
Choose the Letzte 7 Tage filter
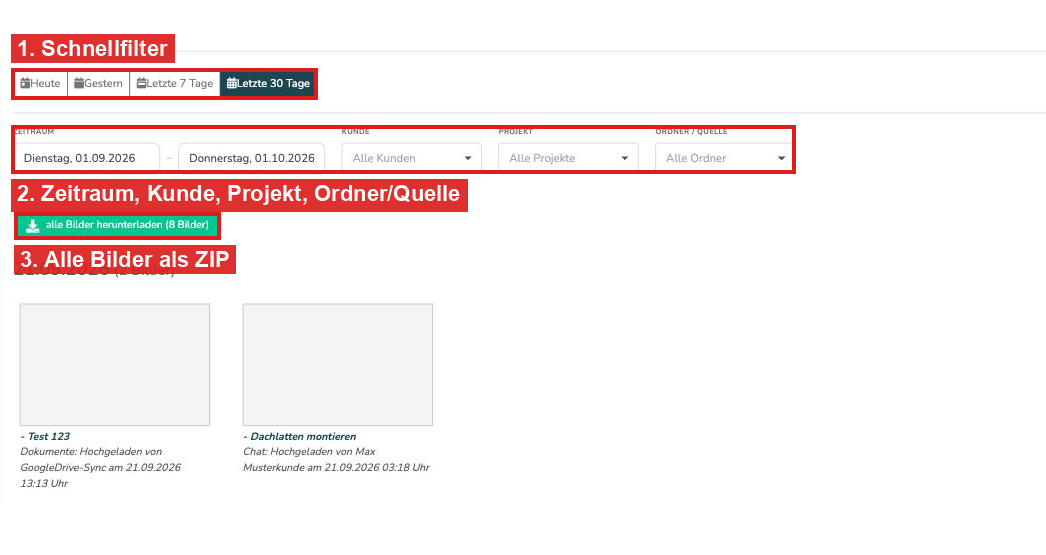click(175, 83)
